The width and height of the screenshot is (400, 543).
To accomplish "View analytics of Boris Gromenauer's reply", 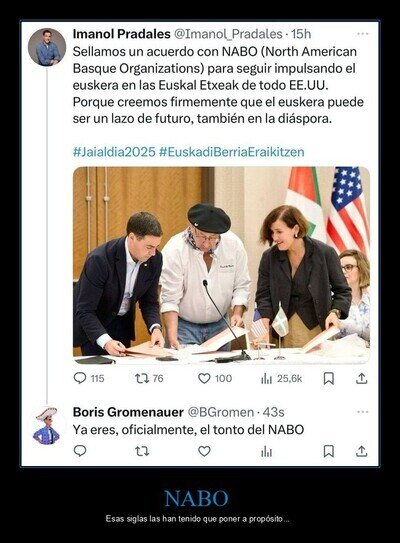I will click(266, 451).
